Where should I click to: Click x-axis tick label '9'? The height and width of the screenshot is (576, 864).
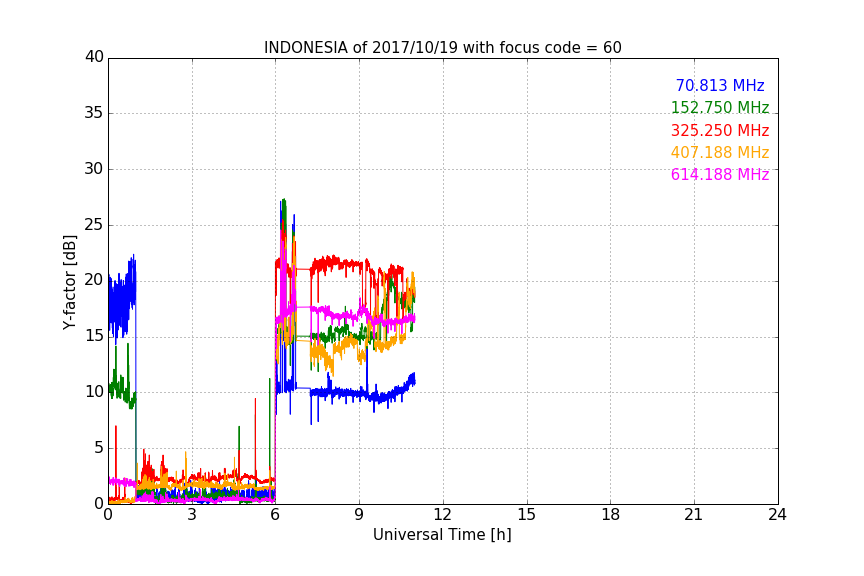[x=359, y=515]
